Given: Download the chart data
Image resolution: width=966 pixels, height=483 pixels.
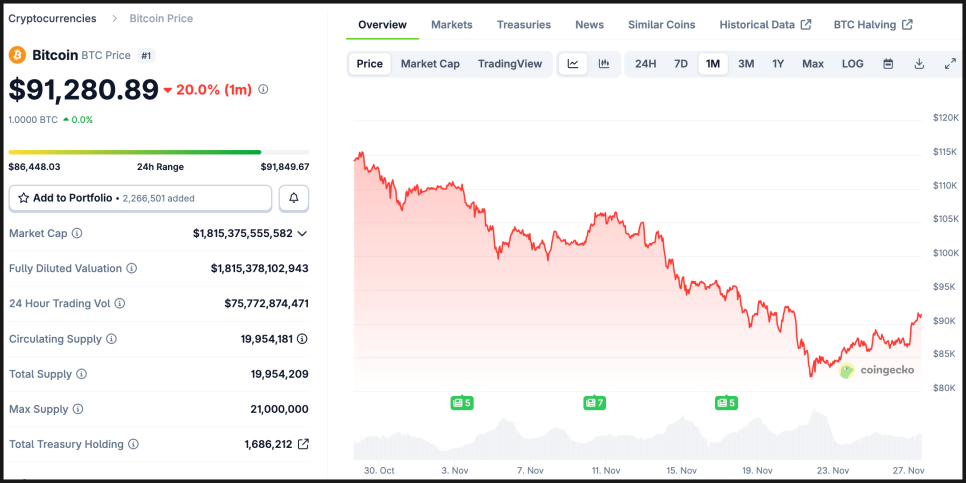Looking at the screenshot, I should 919,64.
